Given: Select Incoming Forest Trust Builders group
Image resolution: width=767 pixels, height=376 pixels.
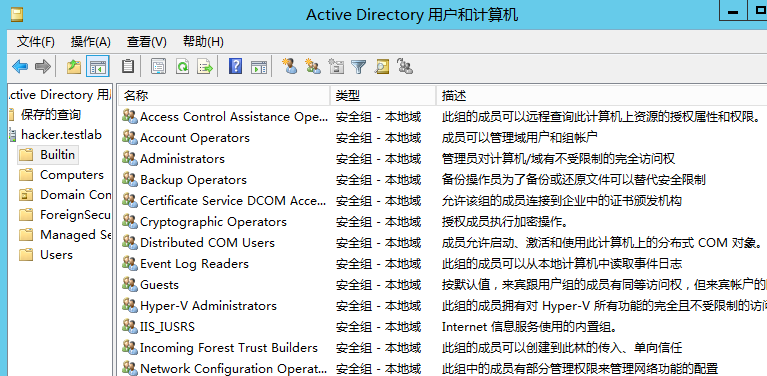Looking at the screenshot, I should [x=229, y=348].
